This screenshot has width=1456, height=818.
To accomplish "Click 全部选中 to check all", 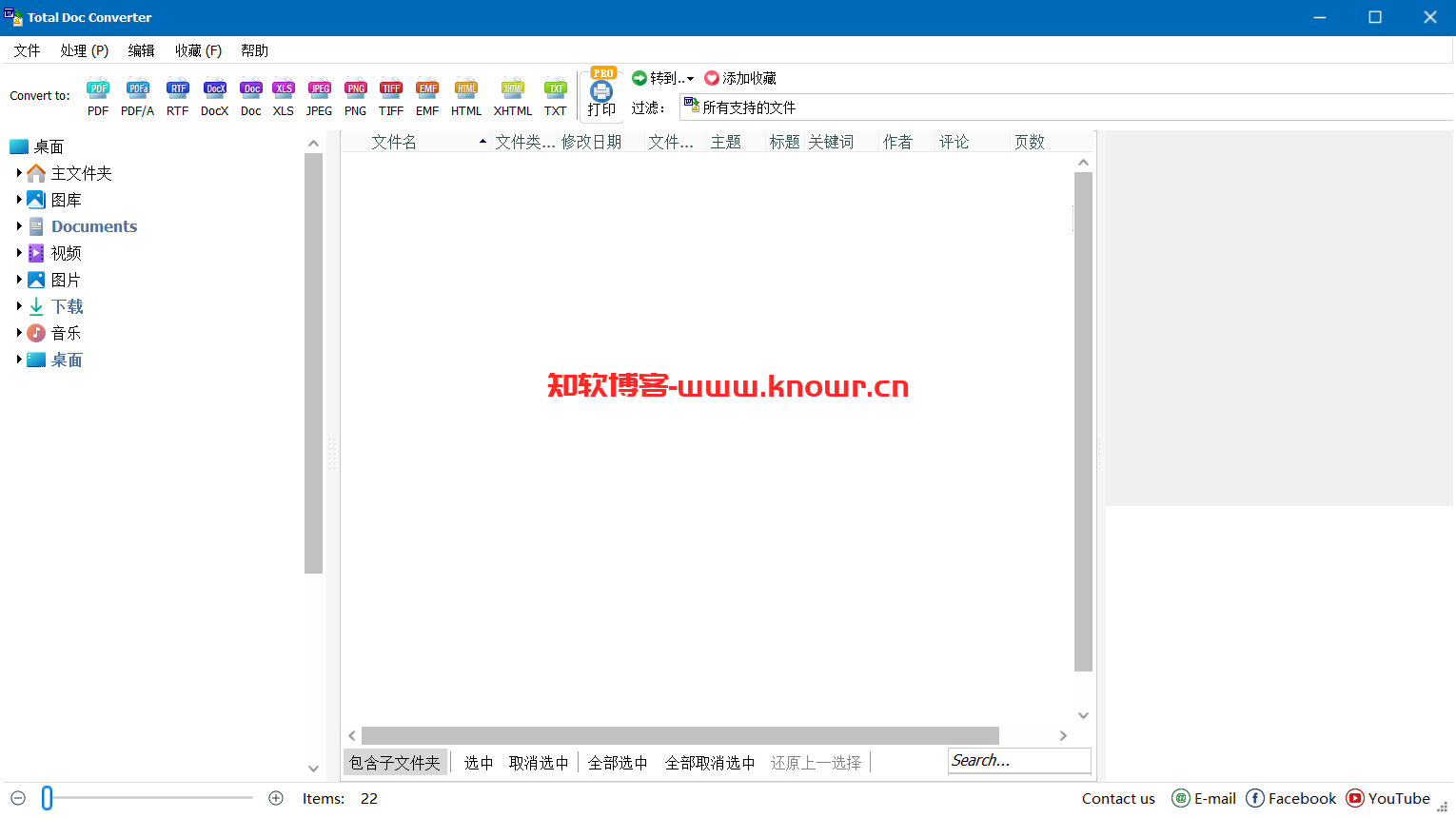I will point(618,763).
